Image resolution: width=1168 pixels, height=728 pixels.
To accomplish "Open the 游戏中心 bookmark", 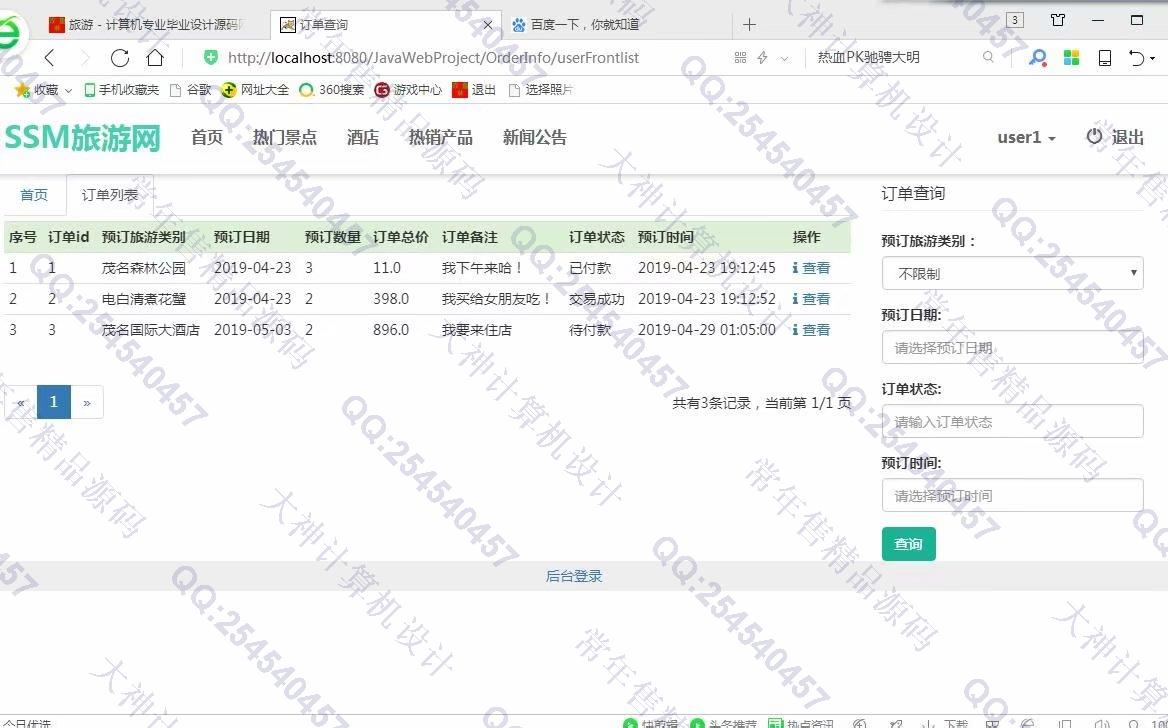I will (407, 89).
